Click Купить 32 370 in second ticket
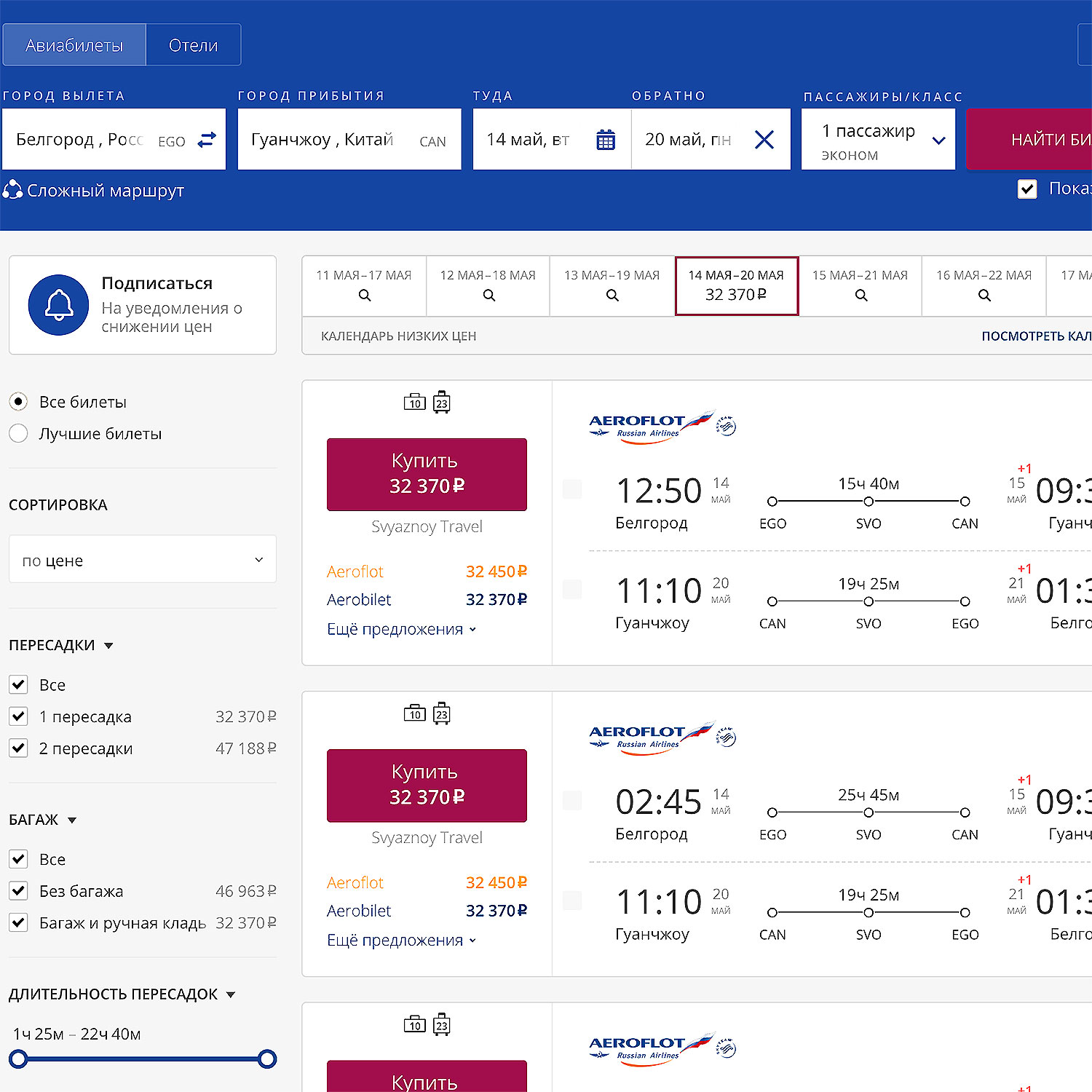 coord(427,786)
